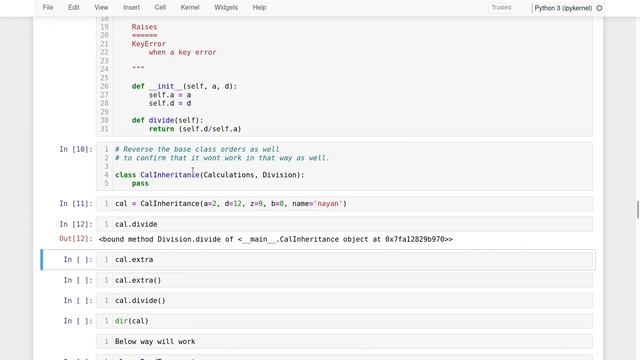Image resolution: width=640 pixels, height=360 pixels.
Task: Click the class CalInheritance definition line
Action: coord(210,175)
